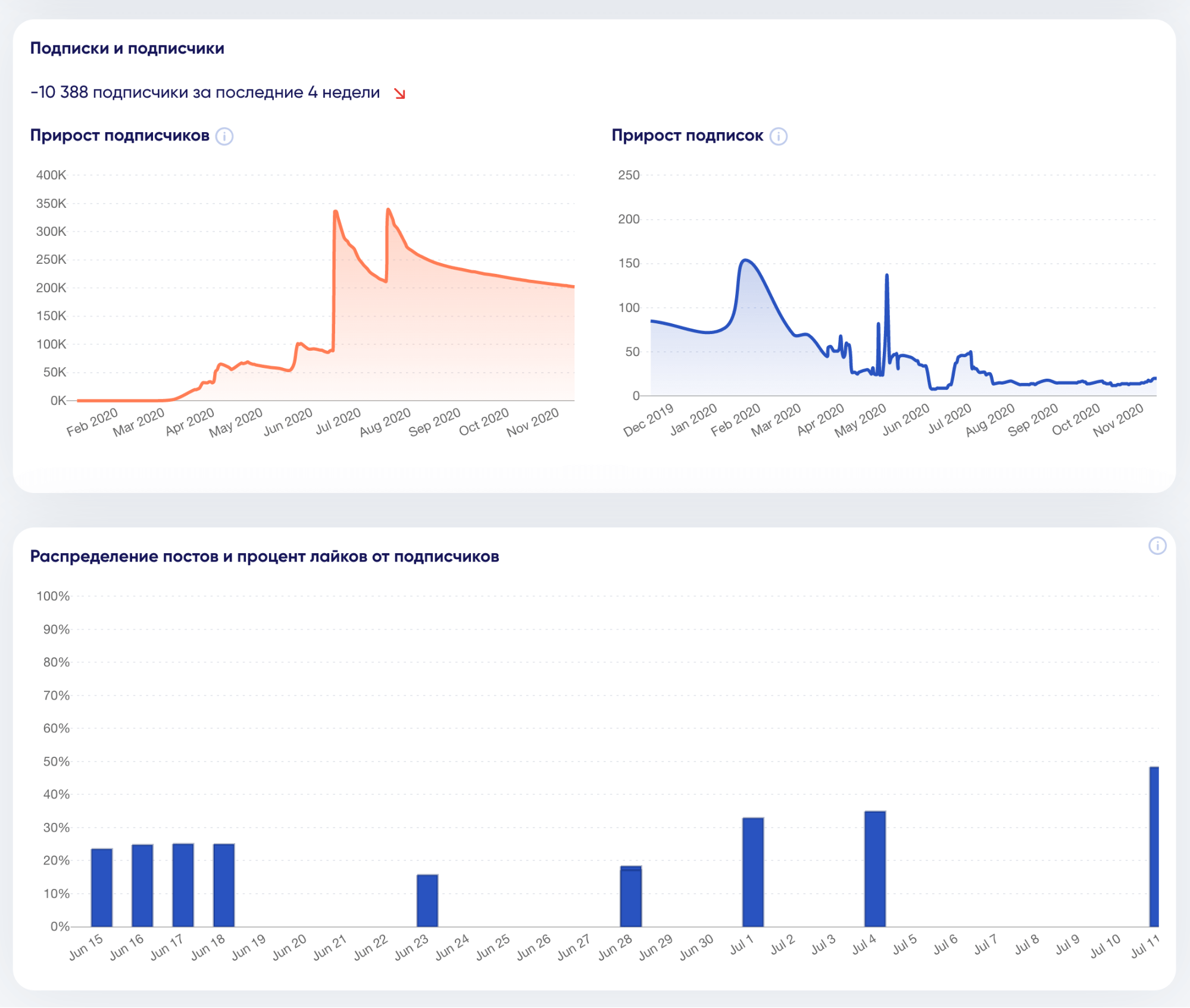The width and height of the screenshot is (1190, 1008).
Task: Select the Jul 4 bar
Action: click(x=874, y=868)
